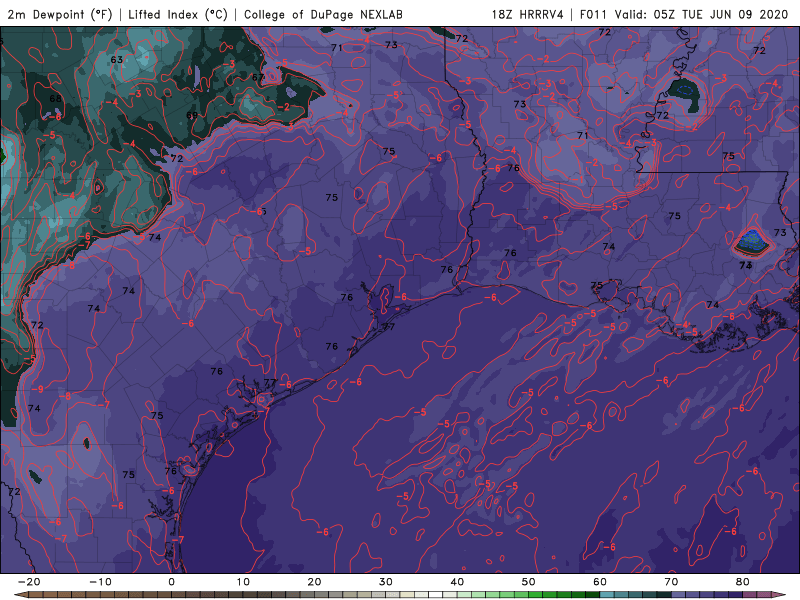800x600 pixels.
Task: Click the '63' dewpoint value on map
Action: tap(117, 60)
